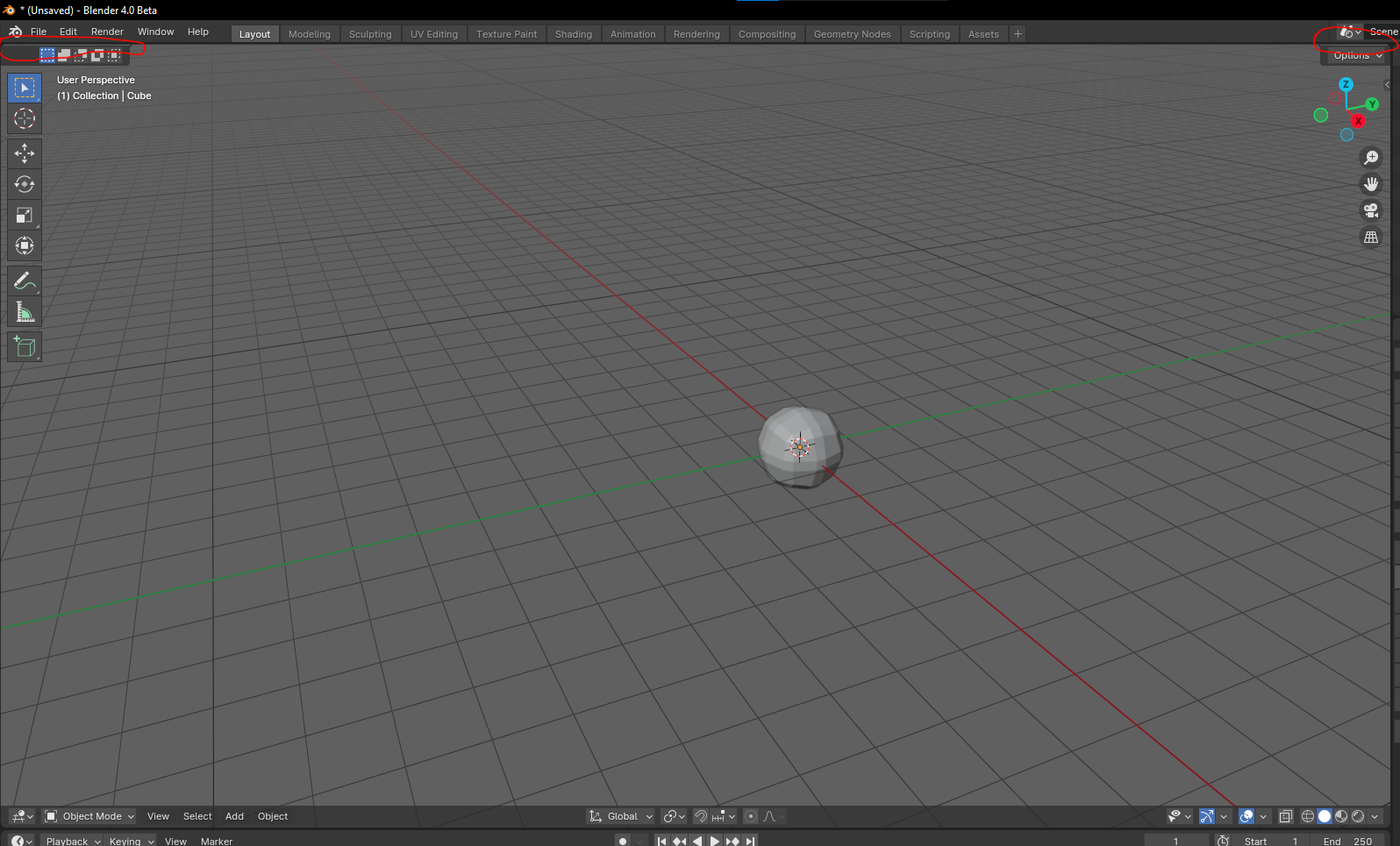This screenshot has width=1400, height=846.
Task: Toggle X-Ray mode
Action: (1285, 816)
